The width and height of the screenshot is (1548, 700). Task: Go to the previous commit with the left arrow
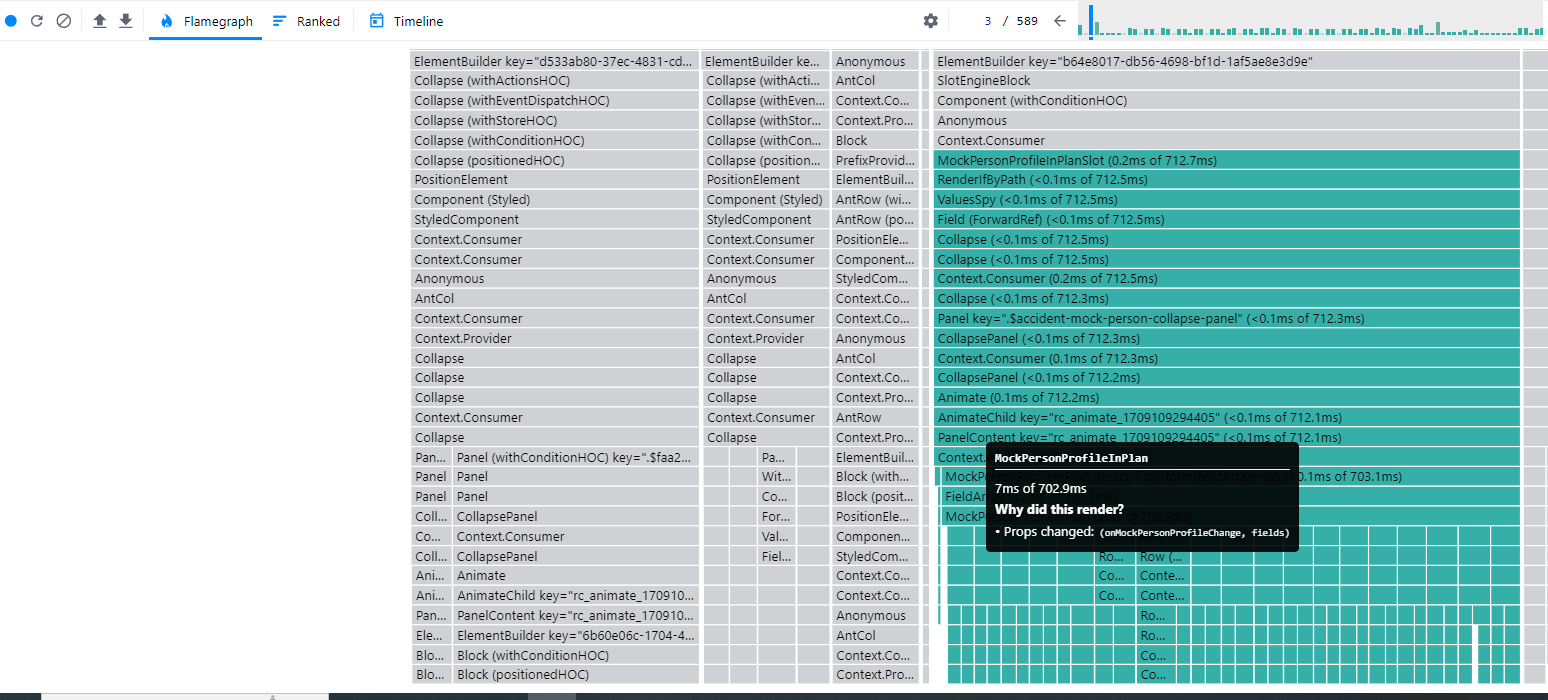[1060, 21]
